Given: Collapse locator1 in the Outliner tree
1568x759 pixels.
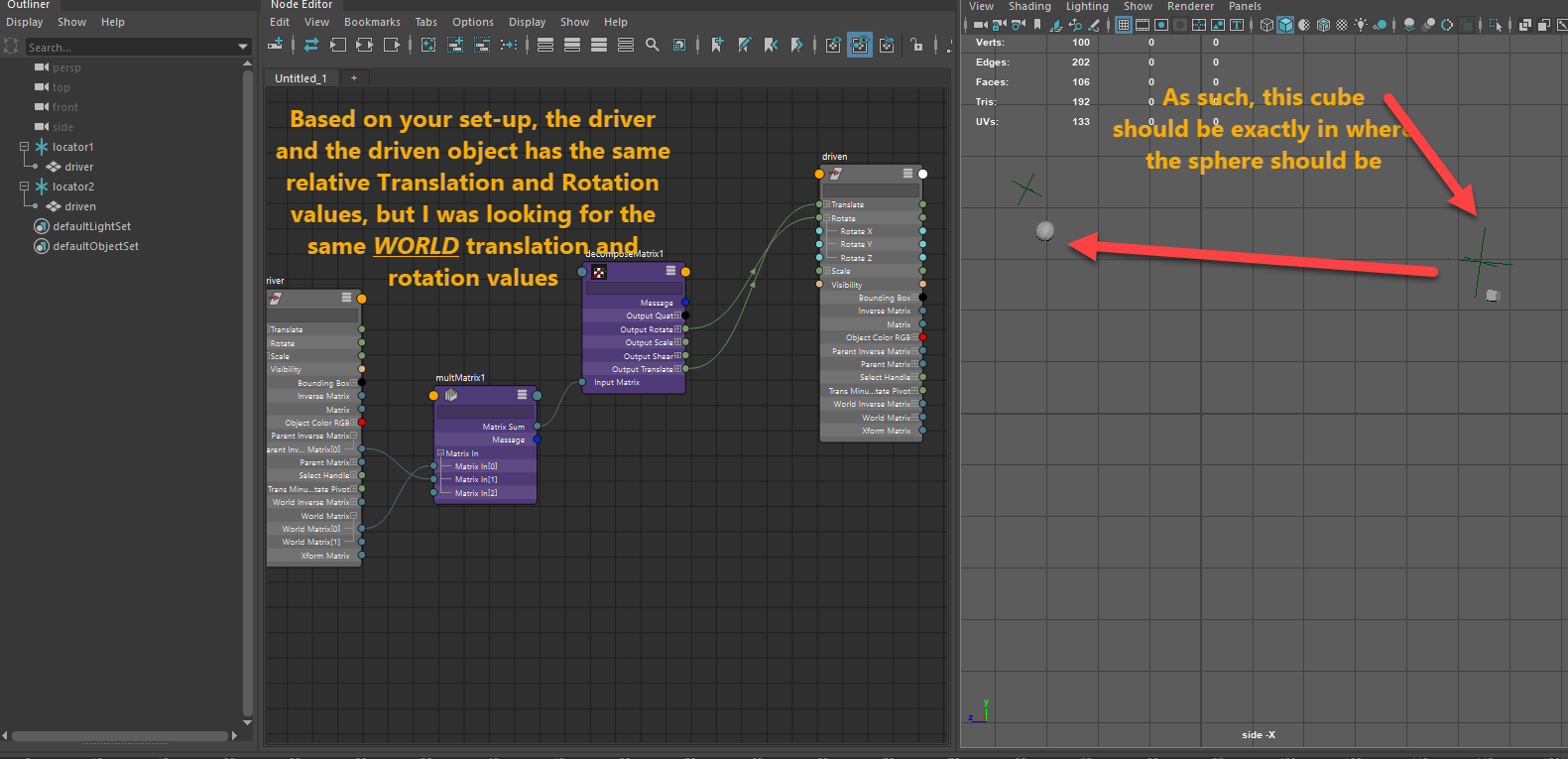Looking at the screenshot, I should pyautogui.click(x=25, y=147).
